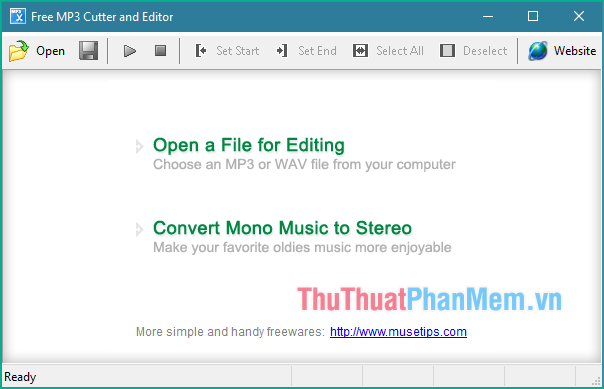Image resolution: width=604 pixels, height=389 pixels.
Task: Click Convert Mono Music to Stereo
Action: pos(282,228)
